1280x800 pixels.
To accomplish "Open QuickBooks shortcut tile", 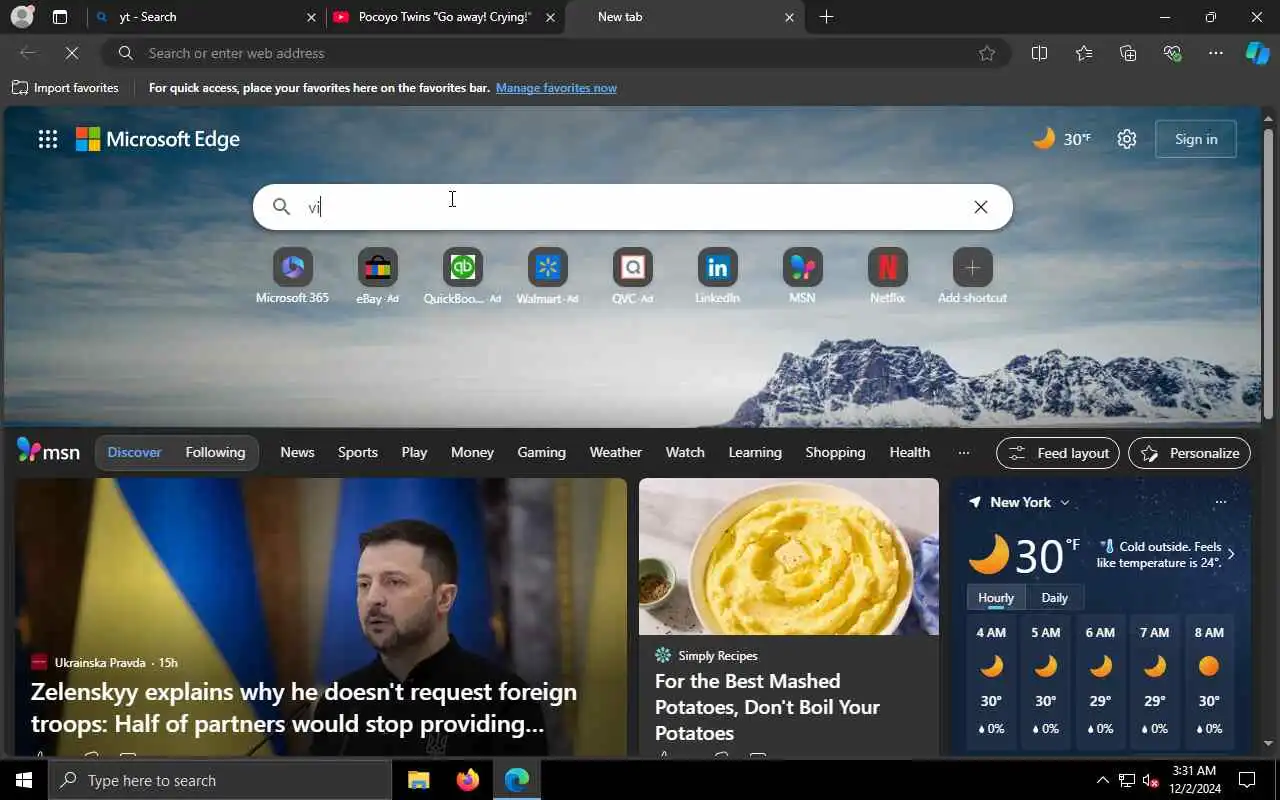I will pyautogui.click(x=462, y=276).
